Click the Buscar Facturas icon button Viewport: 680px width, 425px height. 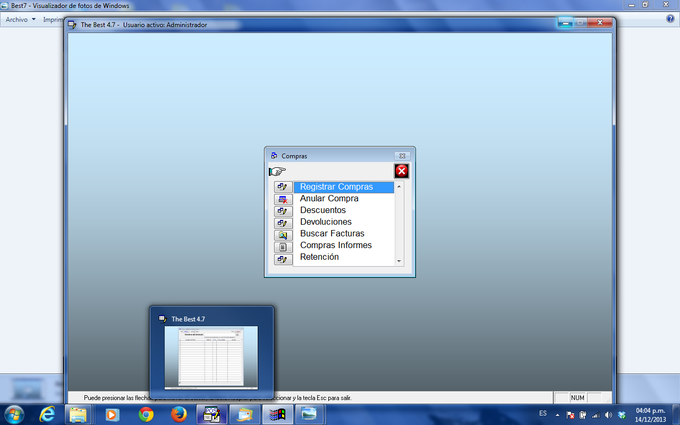283,235
